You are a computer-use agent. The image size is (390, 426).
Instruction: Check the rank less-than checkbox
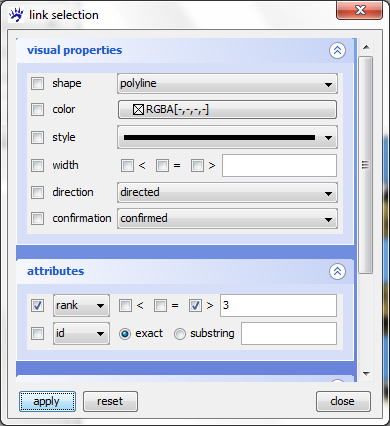click(125, 305)
